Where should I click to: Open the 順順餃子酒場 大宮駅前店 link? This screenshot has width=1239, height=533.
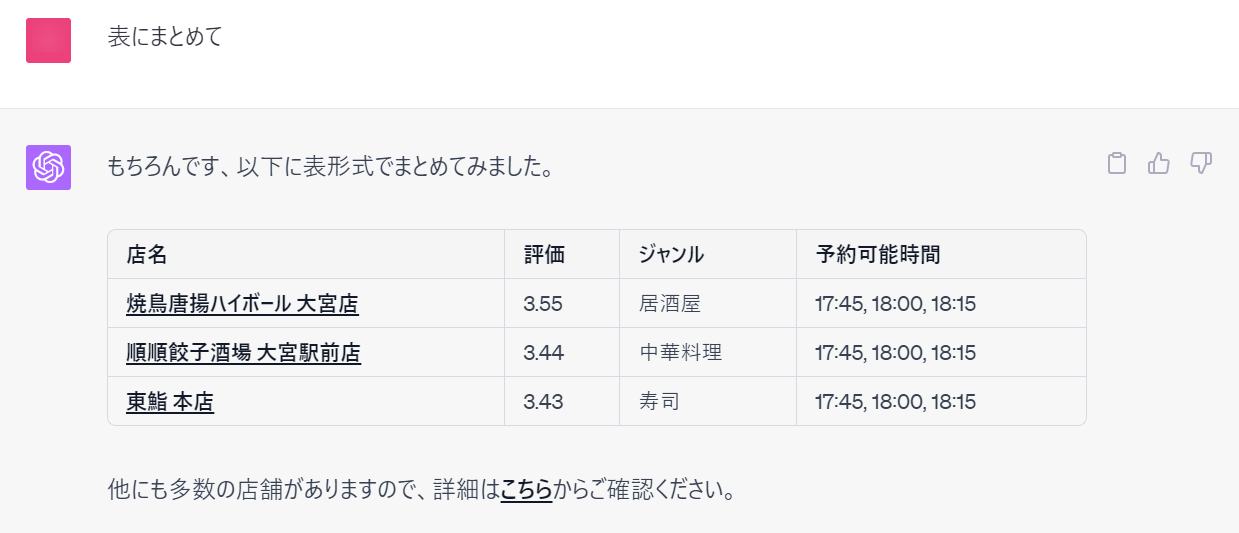(243, 353)
